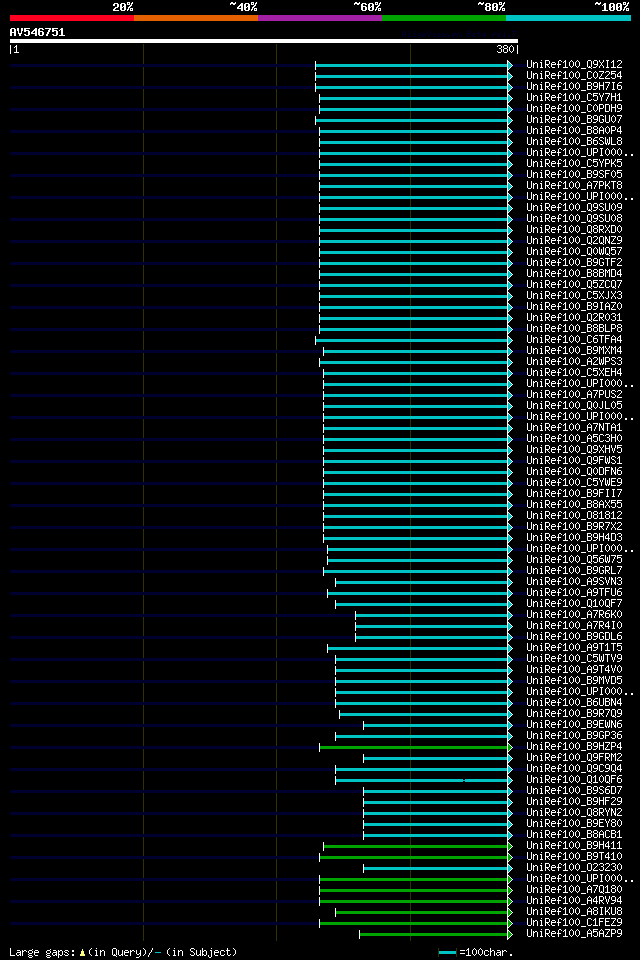Select the UniRef100_O81812 sequence name
The width and height of the screenshot is (640, 960).
click(x=574, y=516)
